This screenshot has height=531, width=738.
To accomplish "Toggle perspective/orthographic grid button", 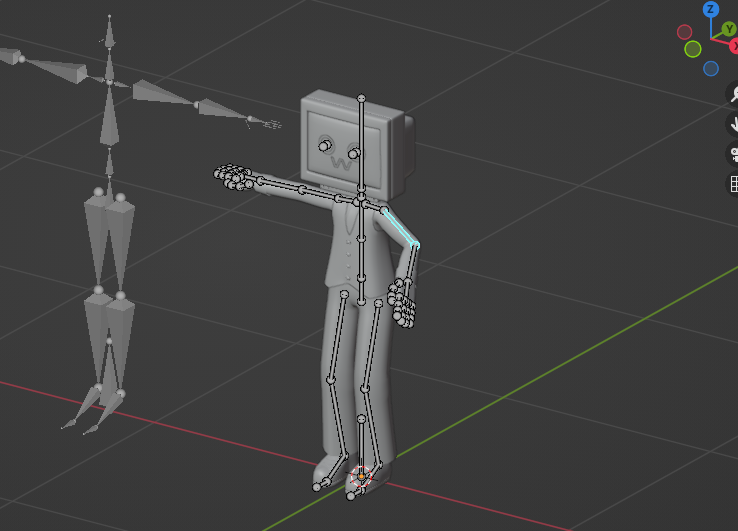I will (733, 184).
